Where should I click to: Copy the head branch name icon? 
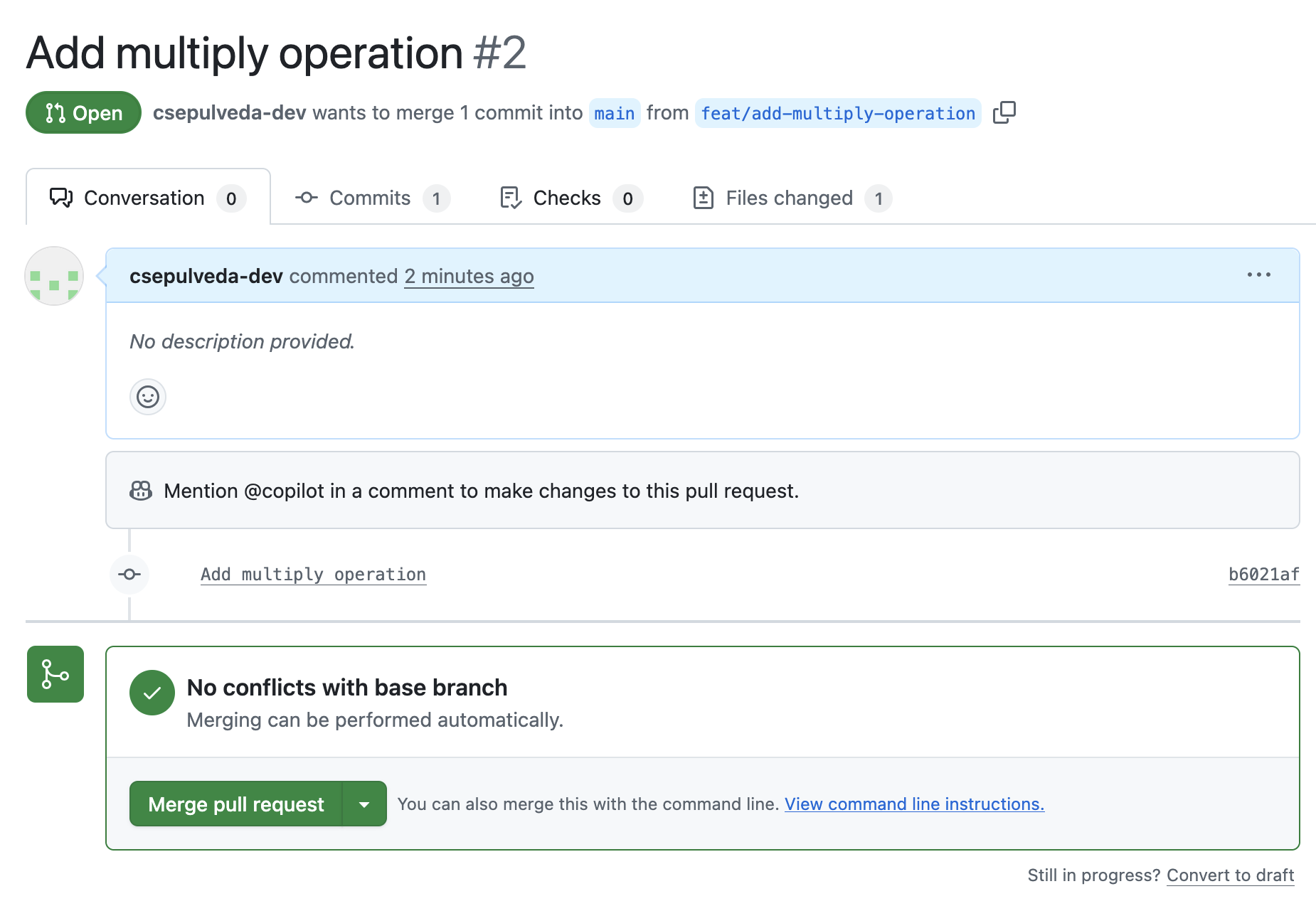click(1004, 112)
